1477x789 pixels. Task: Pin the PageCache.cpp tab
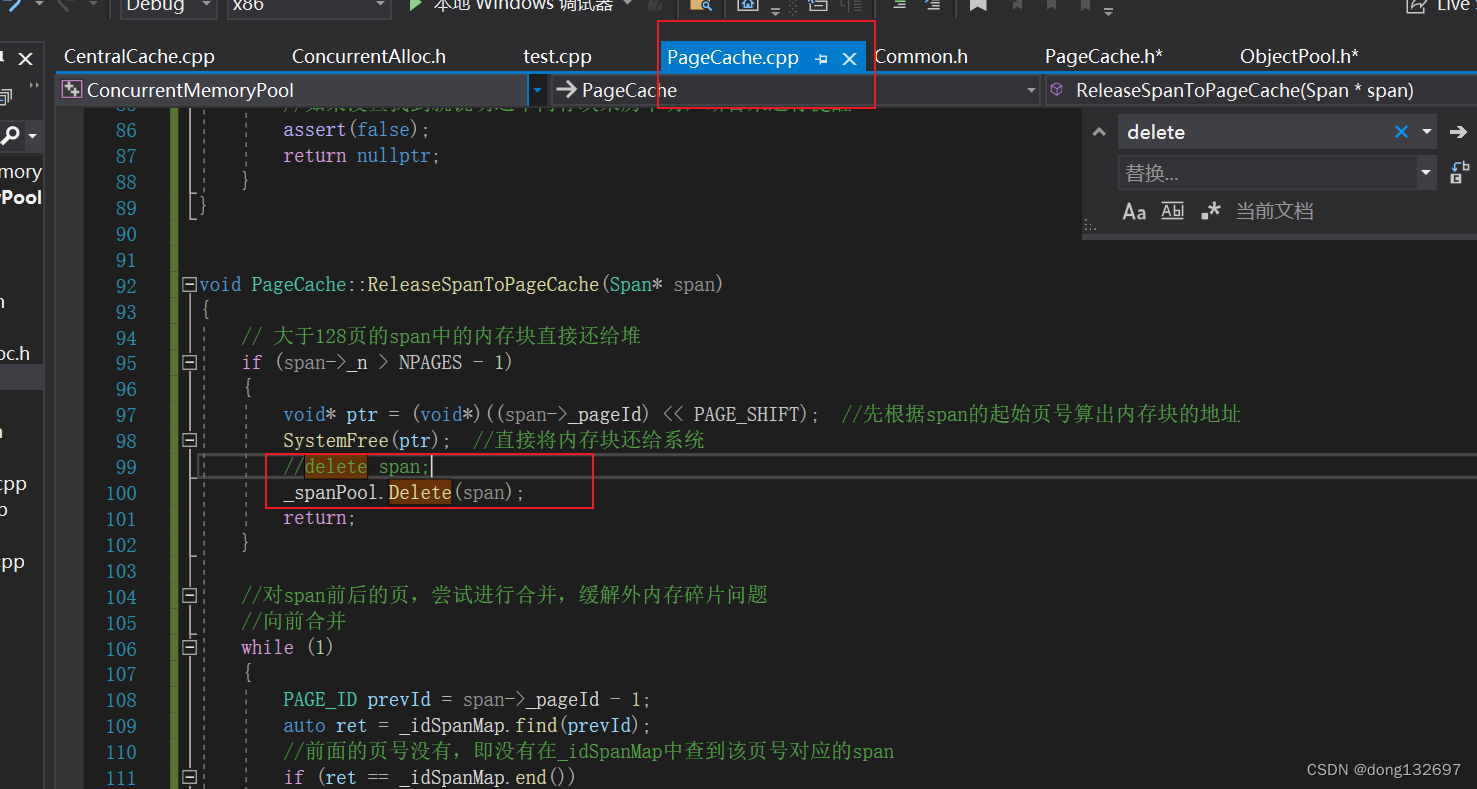(821, 59)
